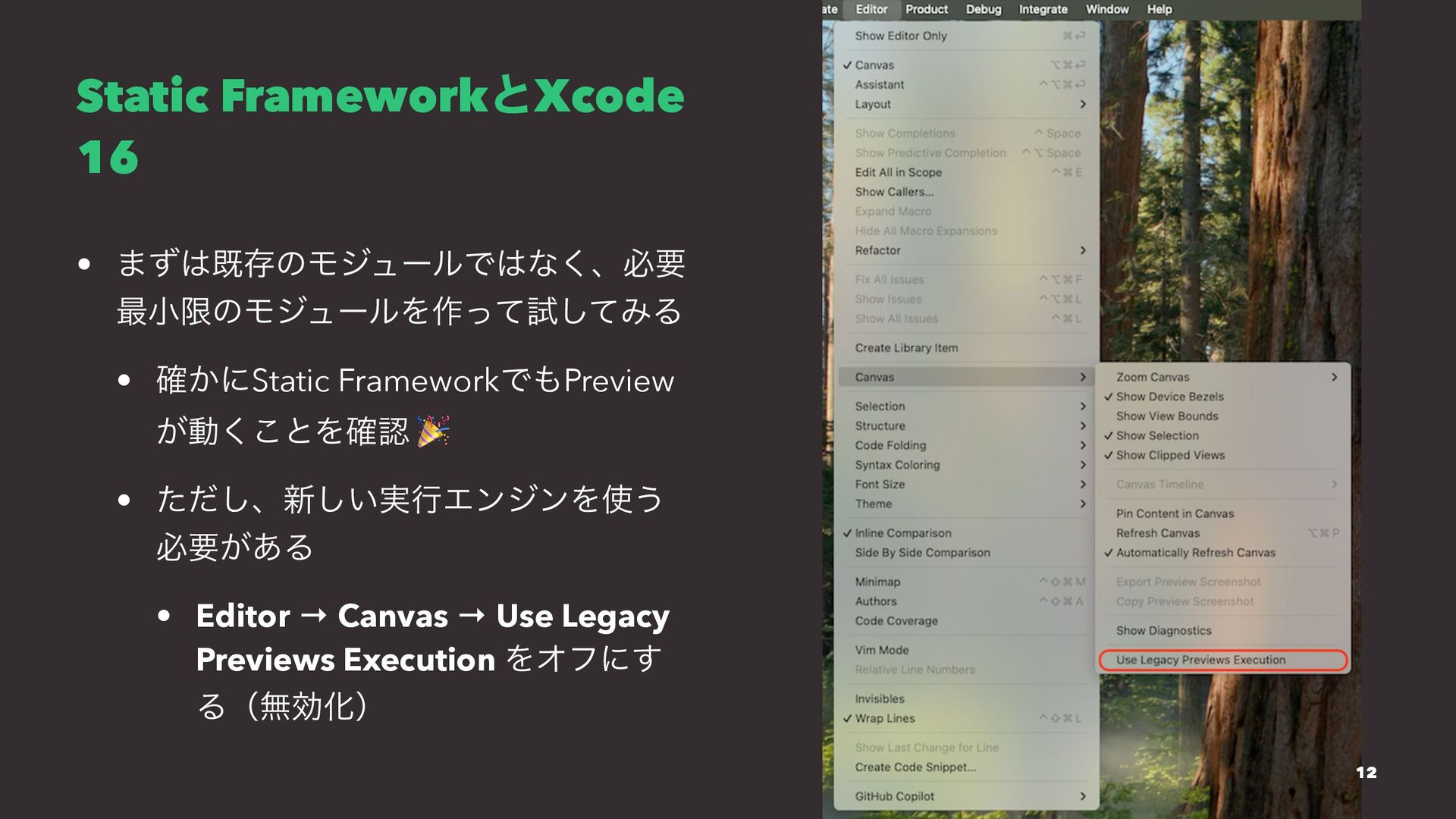Toggle Show Device Bezels checkmark
The width and height of the screenshot is (1456, 819).
tap(1223, 397)
